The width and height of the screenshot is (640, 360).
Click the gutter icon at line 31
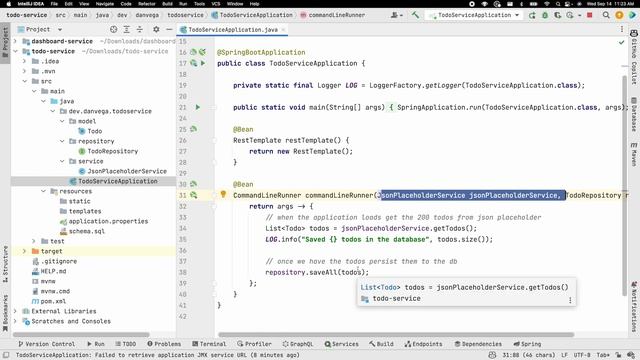click(193, 196)
